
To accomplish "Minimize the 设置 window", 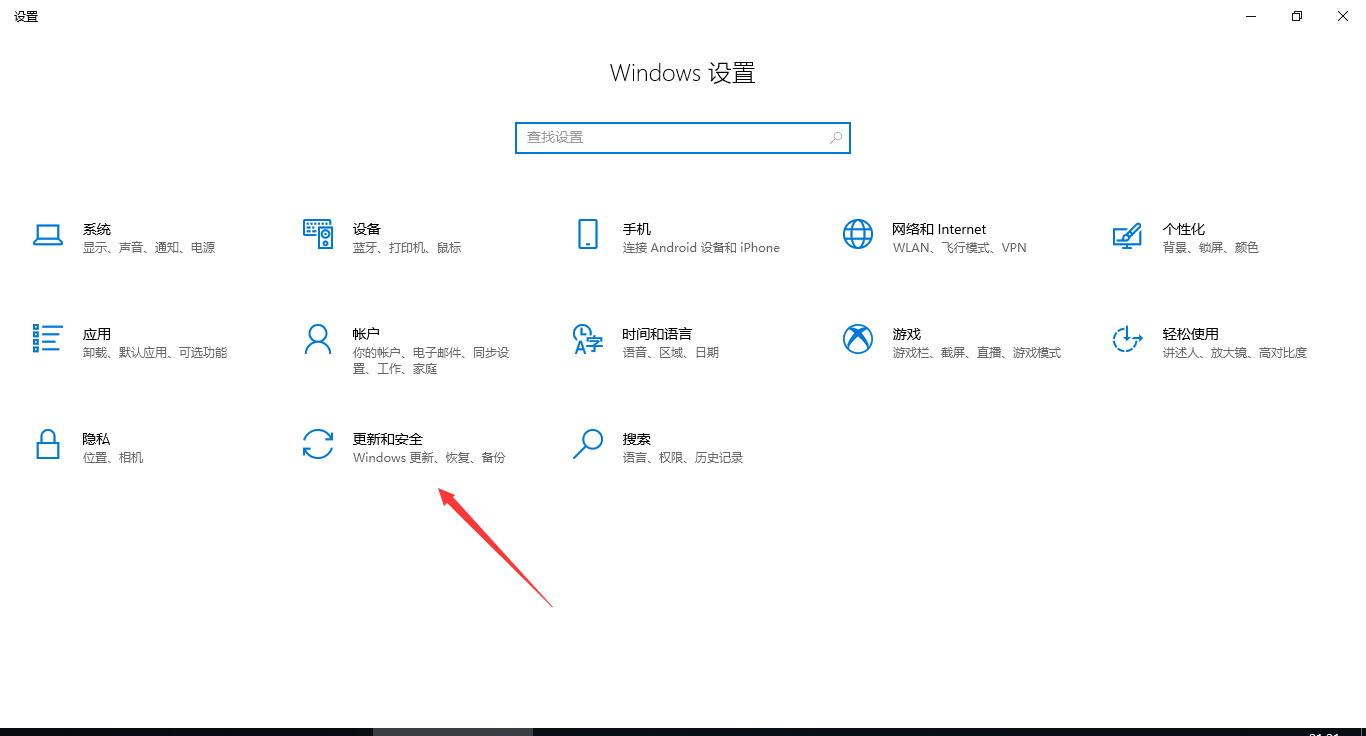I will point(1251,16).
